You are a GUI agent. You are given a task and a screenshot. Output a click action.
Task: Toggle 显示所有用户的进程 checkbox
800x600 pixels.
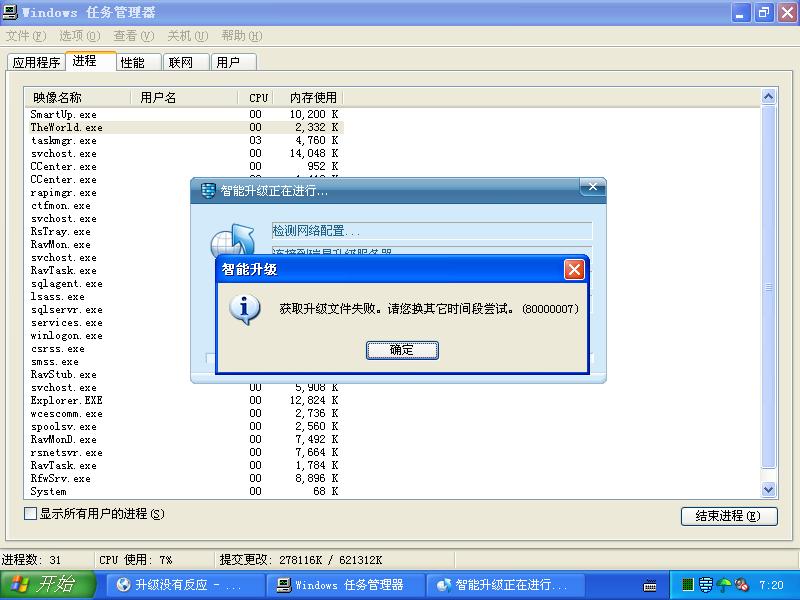pos(31,514)
